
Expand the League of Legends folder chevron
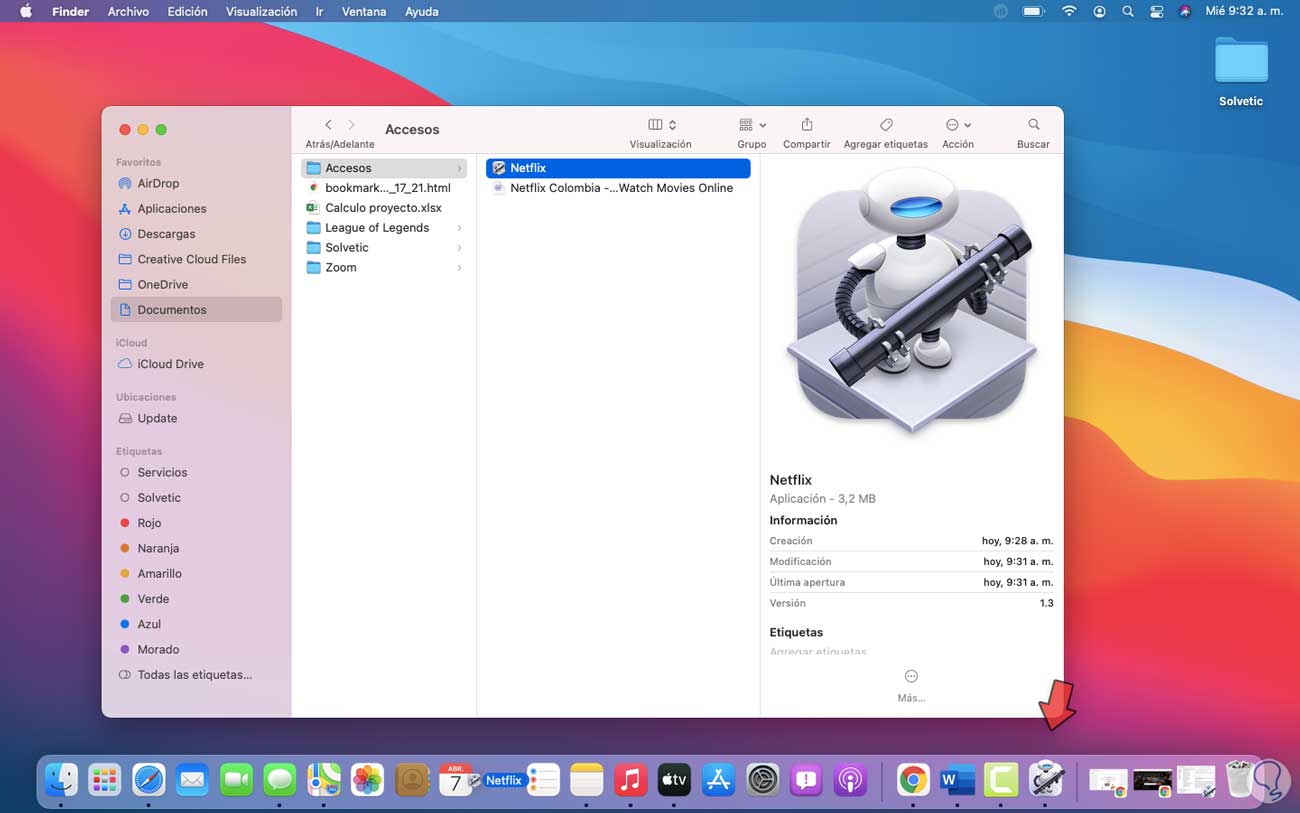click(459, 228)
